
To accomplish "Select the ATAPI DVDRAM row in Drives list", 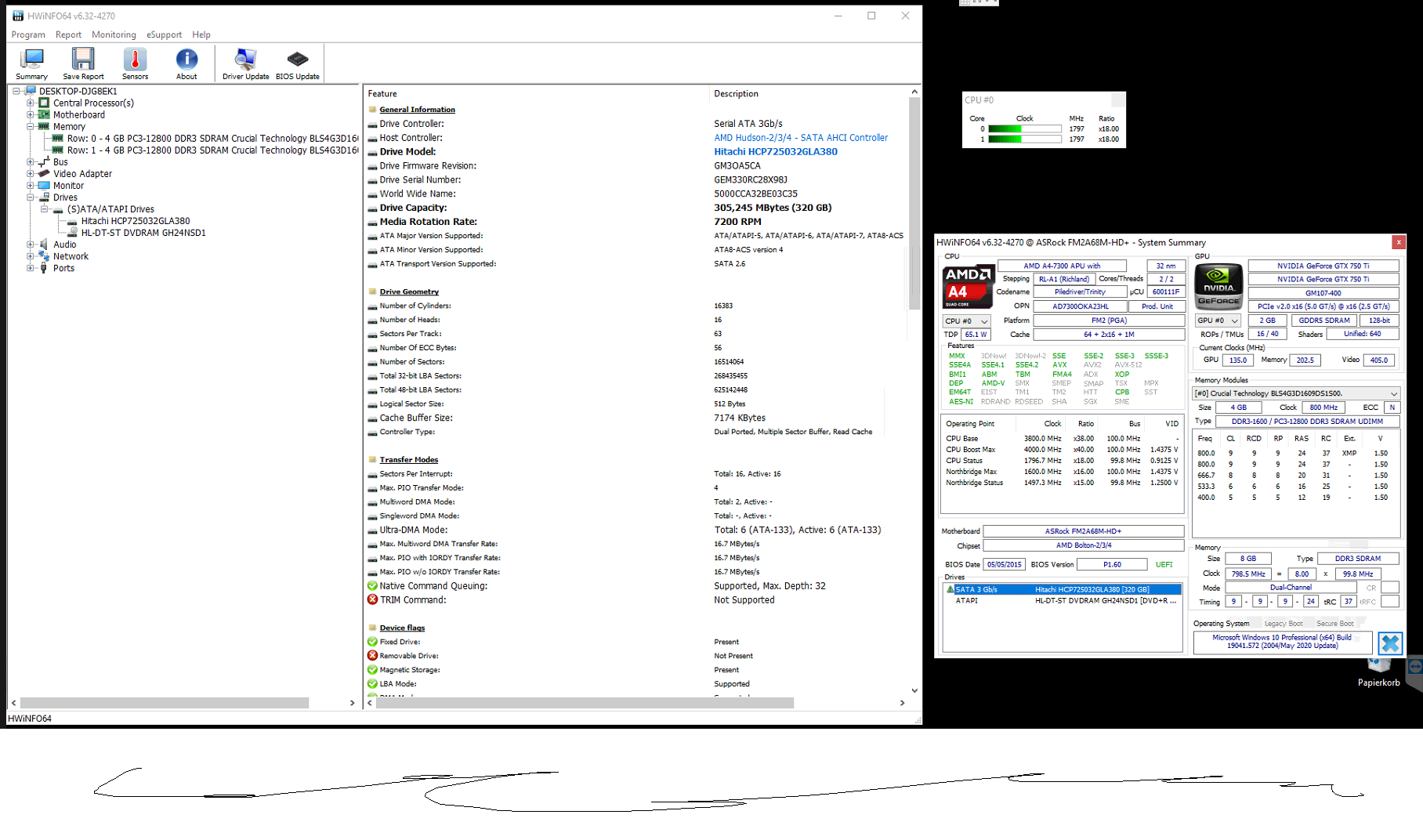I will coord(1063,601).
